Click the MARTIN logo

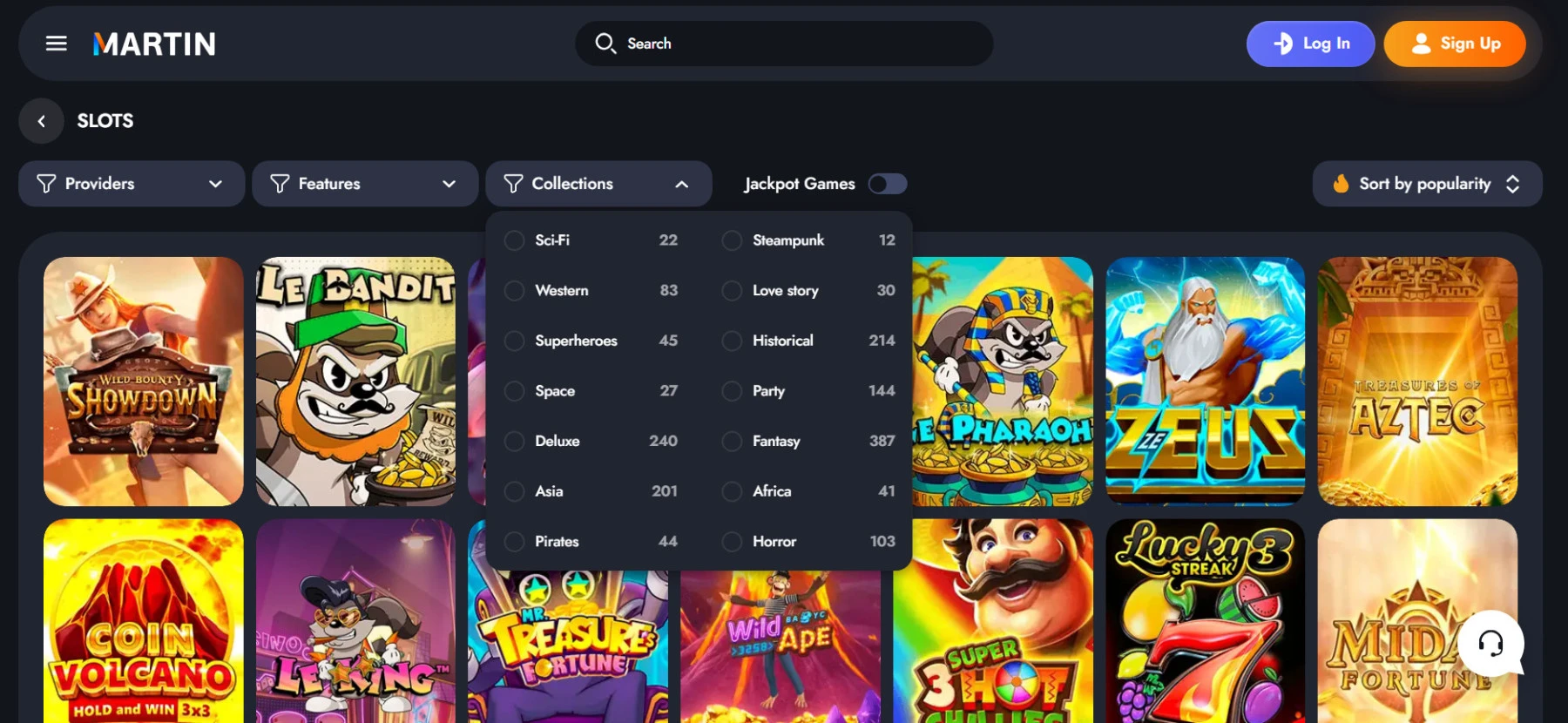[x=154, y=44]
